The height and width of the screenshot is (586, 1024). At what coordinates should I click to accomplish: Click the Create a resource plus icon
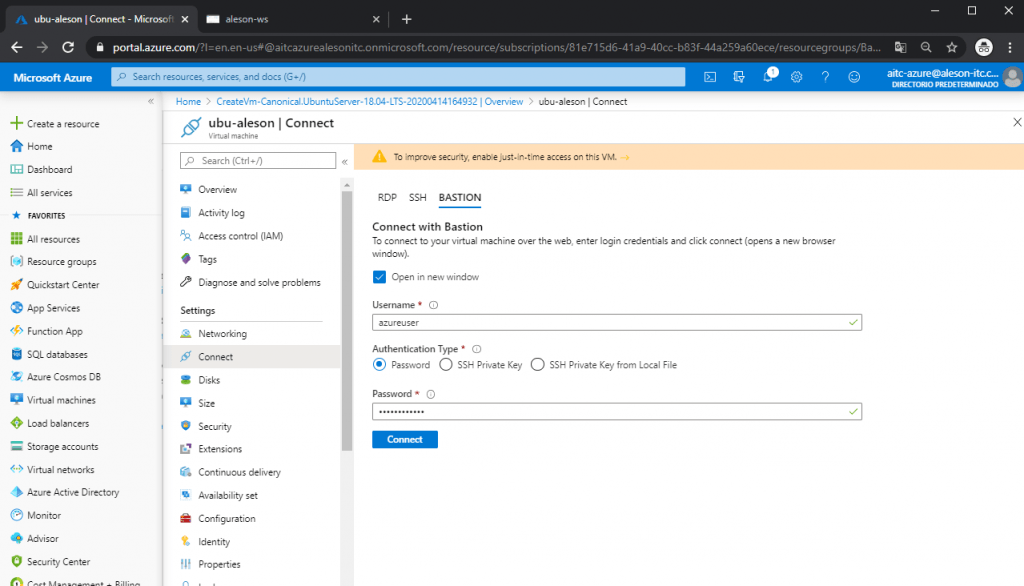[16, 123]
